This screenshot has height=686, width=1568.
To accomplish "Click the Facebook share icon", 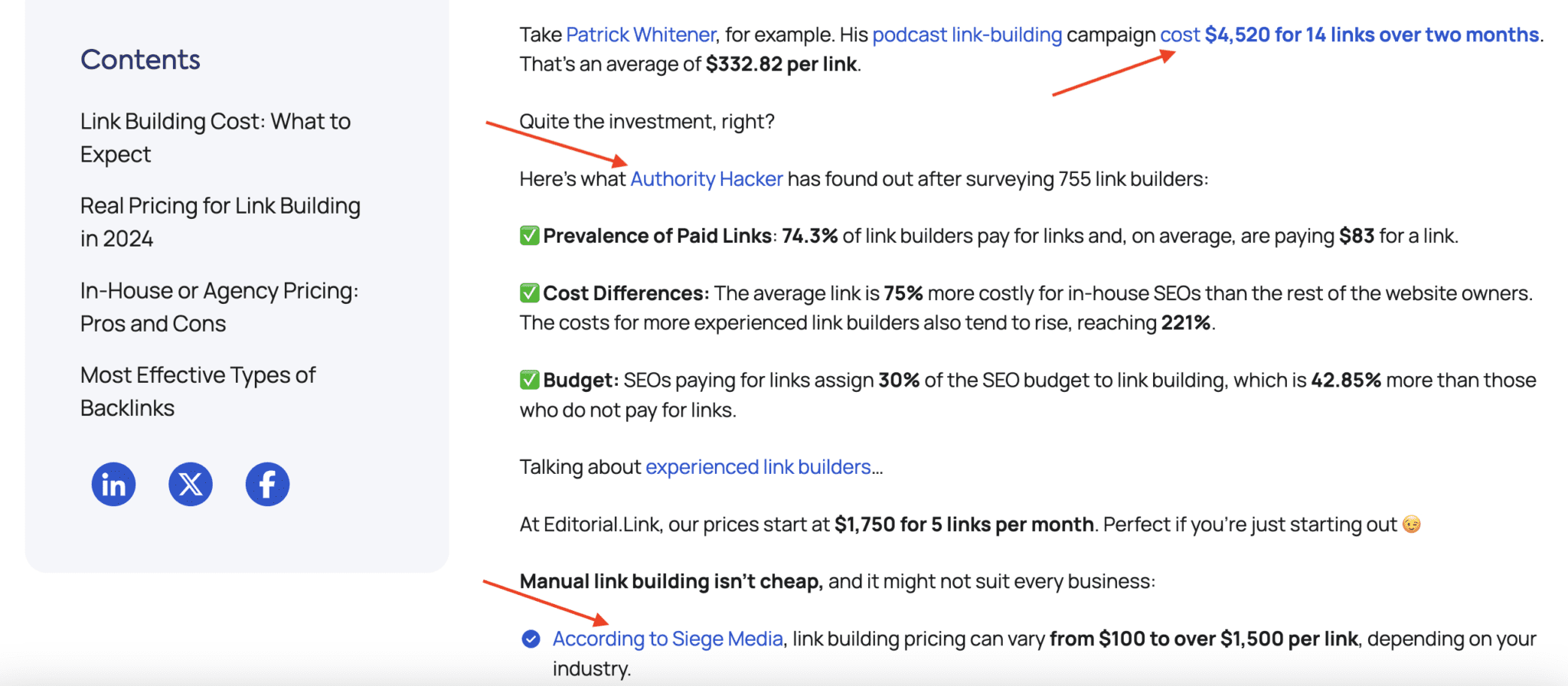I will coord(266,483).
